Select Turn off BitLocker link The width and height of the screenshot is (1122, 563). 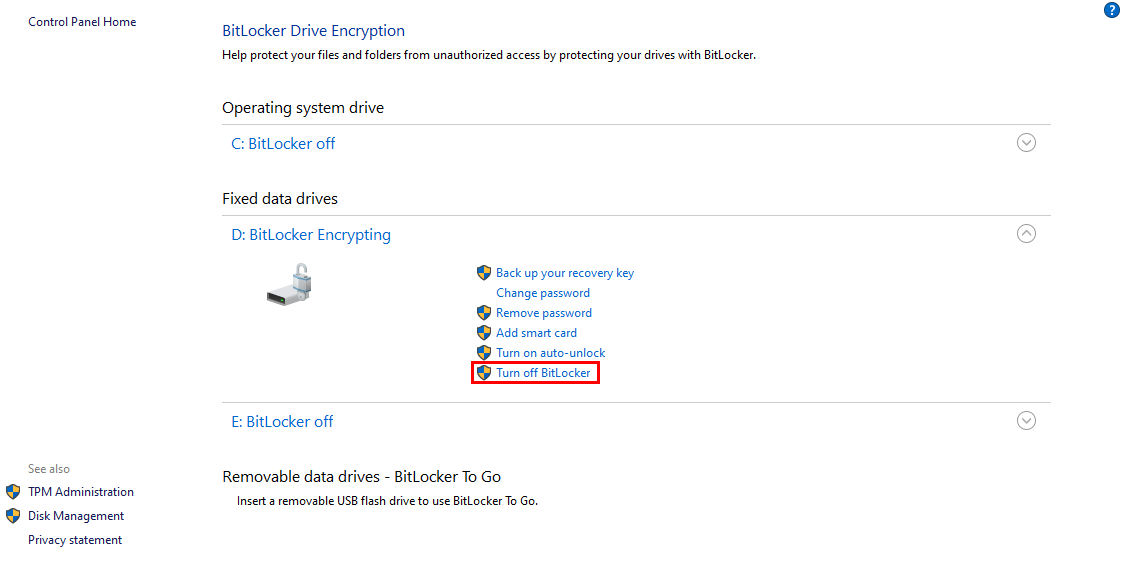(x=543, y=373)
